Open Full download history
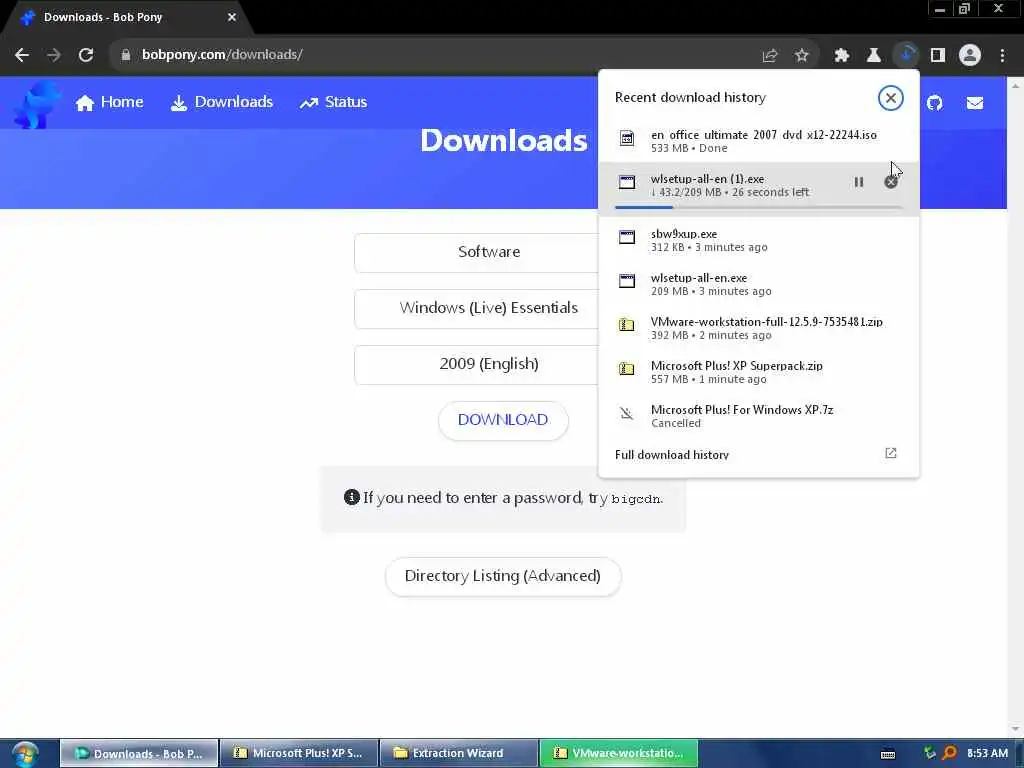1024x768 pixels. pos(671,455)
